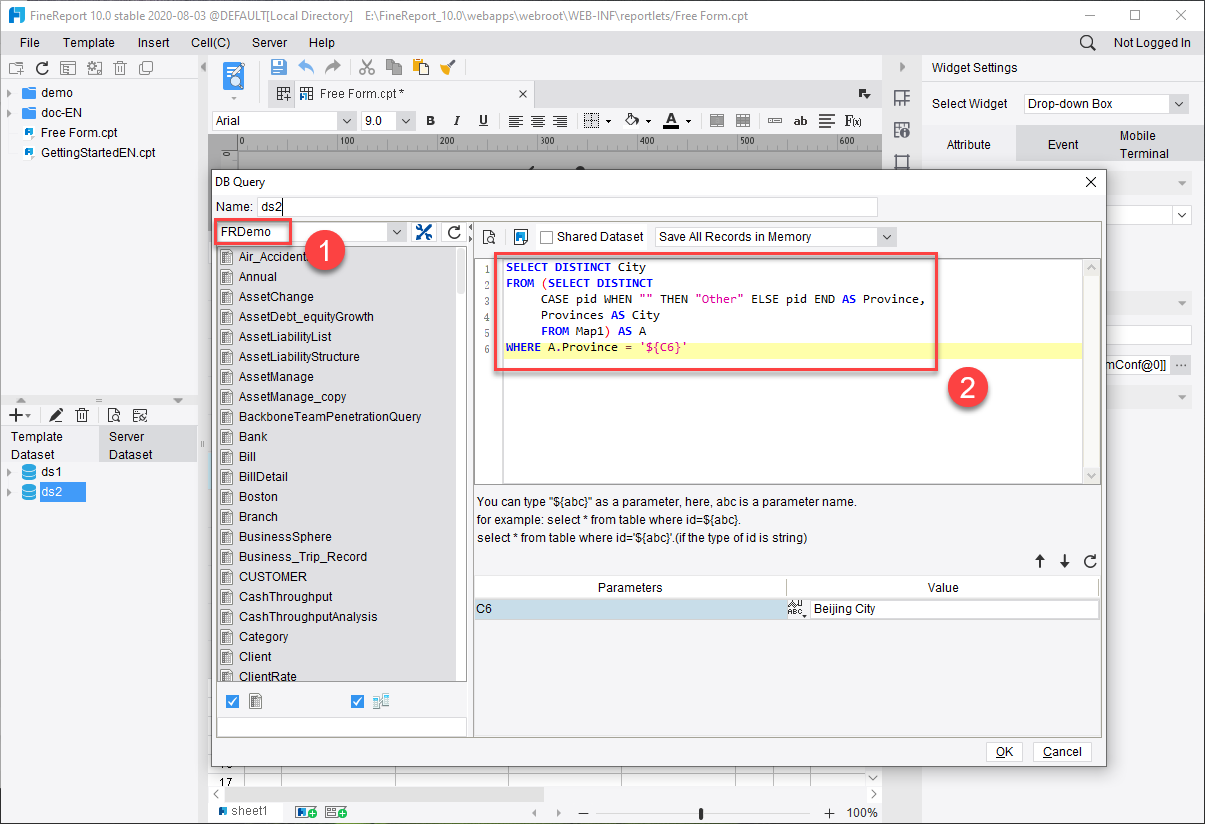The height and width of the screenshot is (824, 1205).
Task: Click the refresh table list icon in DB Query
Action: pyautogui.click(x=455, y=232)
